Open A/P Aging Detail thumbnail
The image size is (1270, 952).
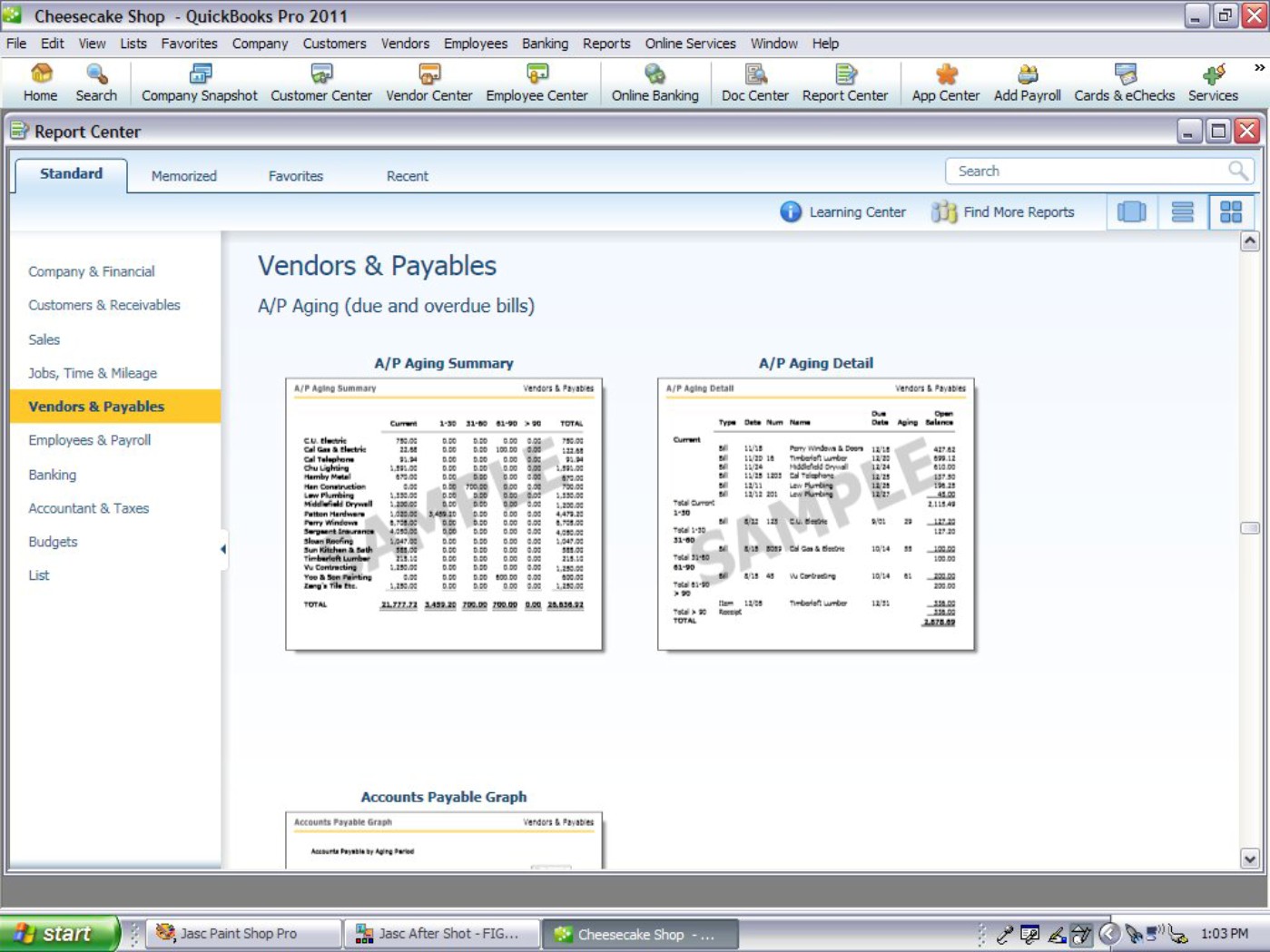[x=816, y=515]
